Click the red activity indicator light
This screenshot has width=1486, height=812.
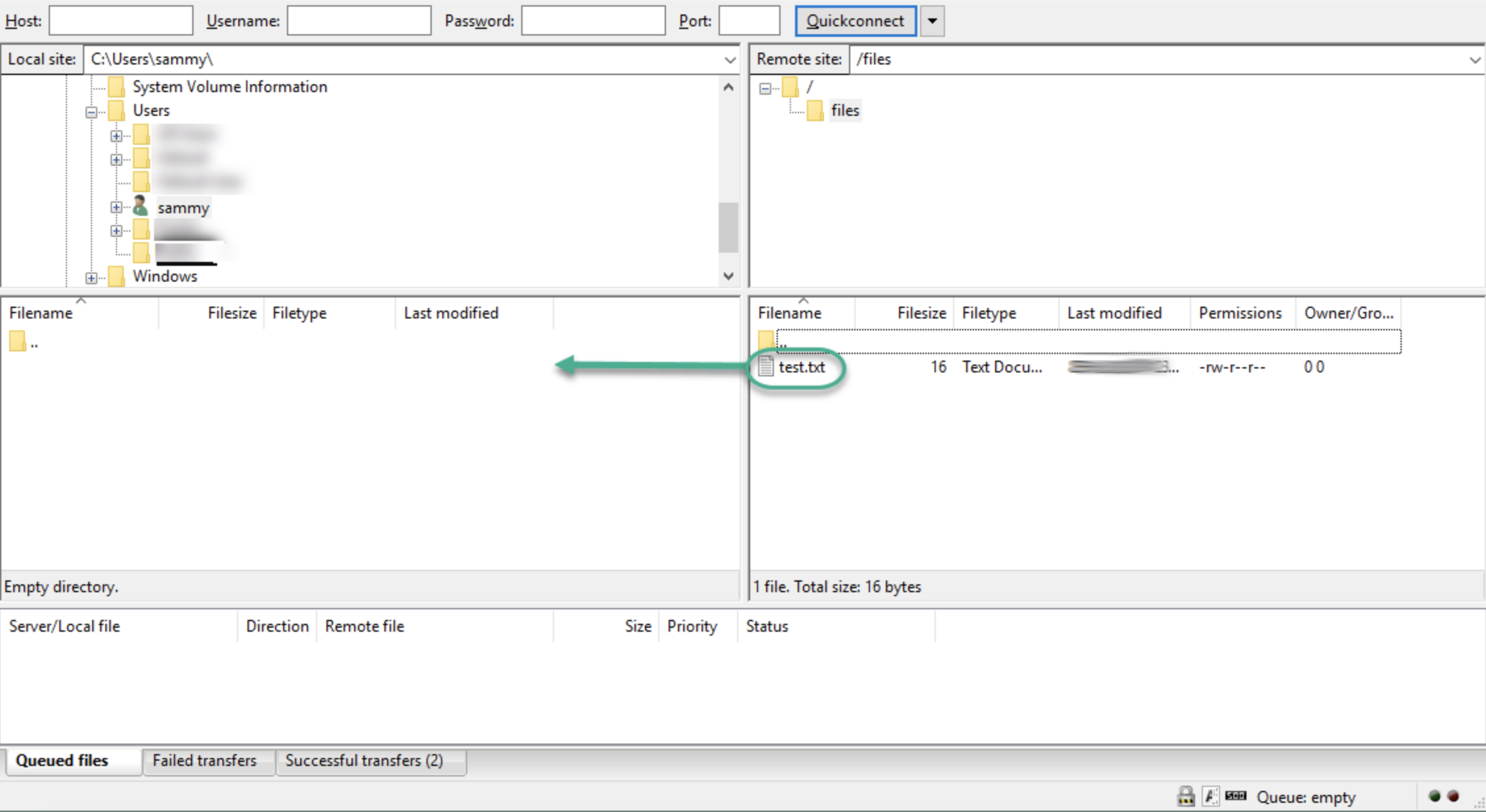1454,796
